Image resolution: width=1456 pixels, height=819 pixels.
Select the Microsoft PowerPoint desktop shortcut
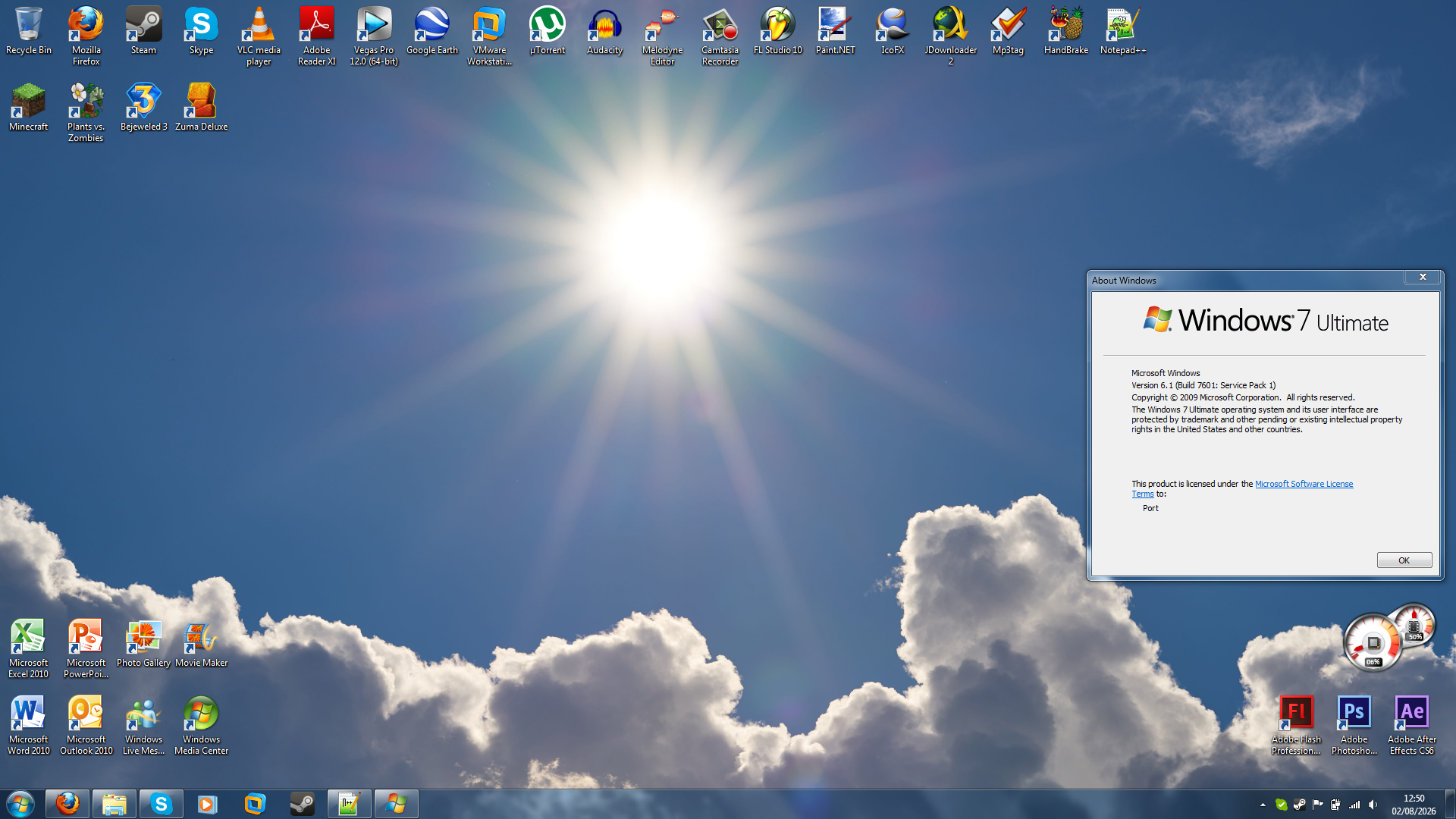[86, 649]
